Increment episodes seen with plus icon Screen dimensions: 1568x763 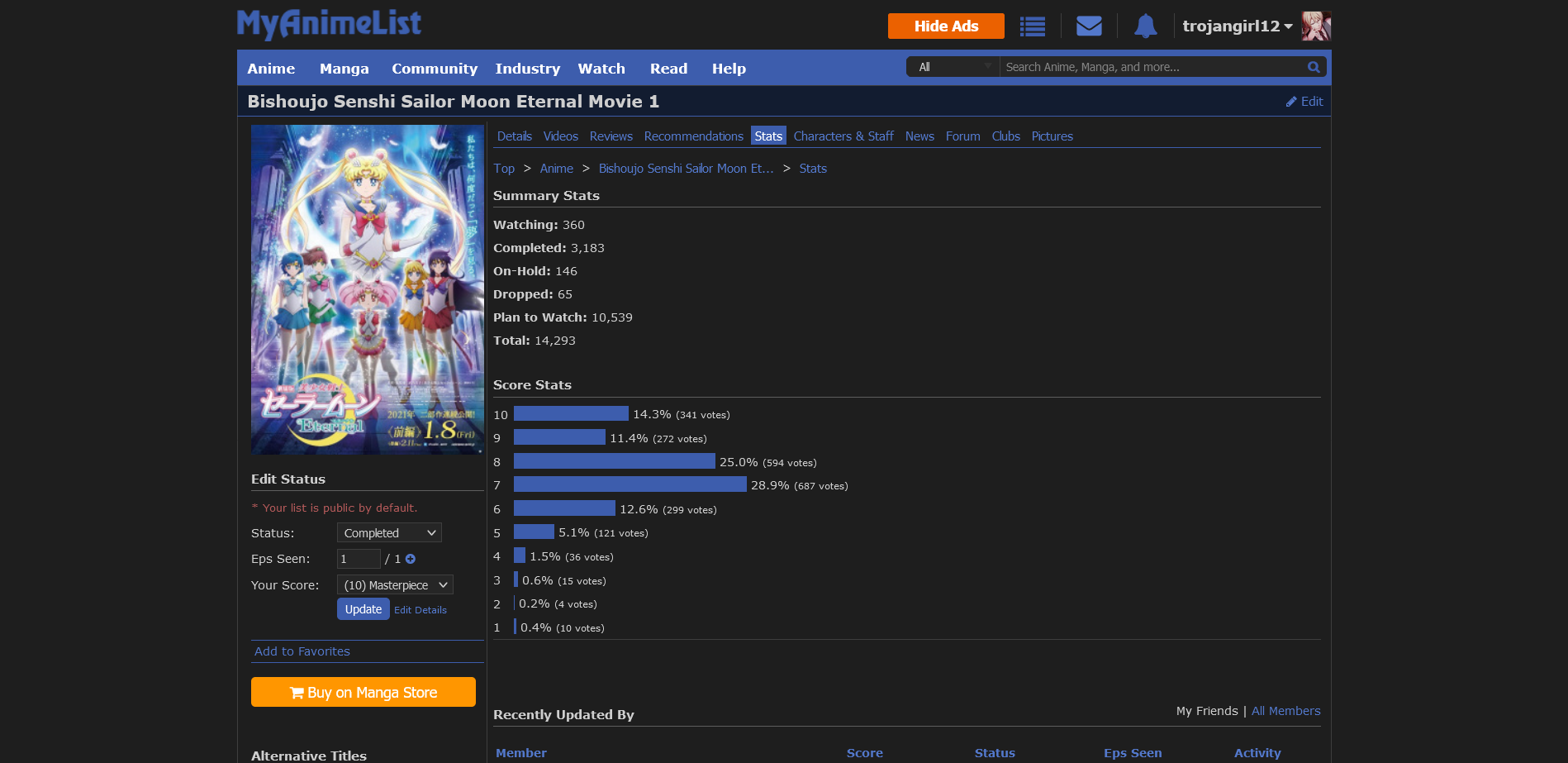click(x=411, y=559)
